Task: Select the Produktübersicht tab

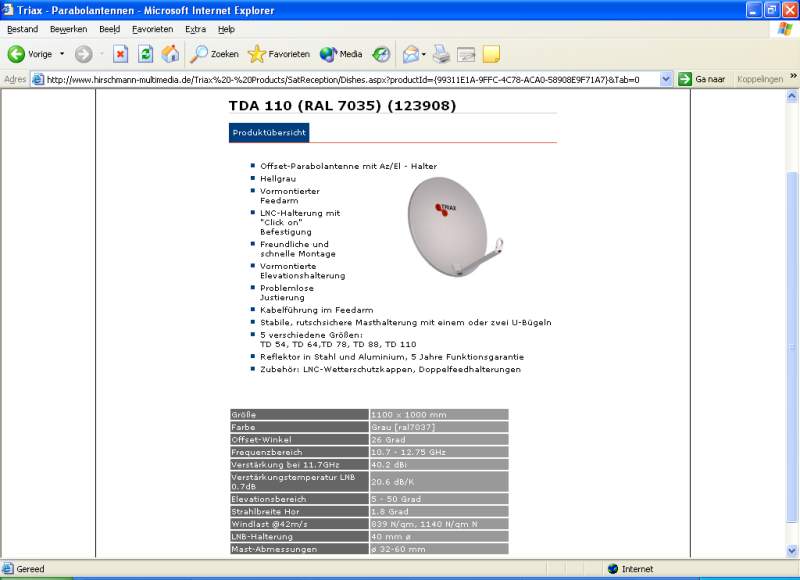Action: tap(269, 133)
